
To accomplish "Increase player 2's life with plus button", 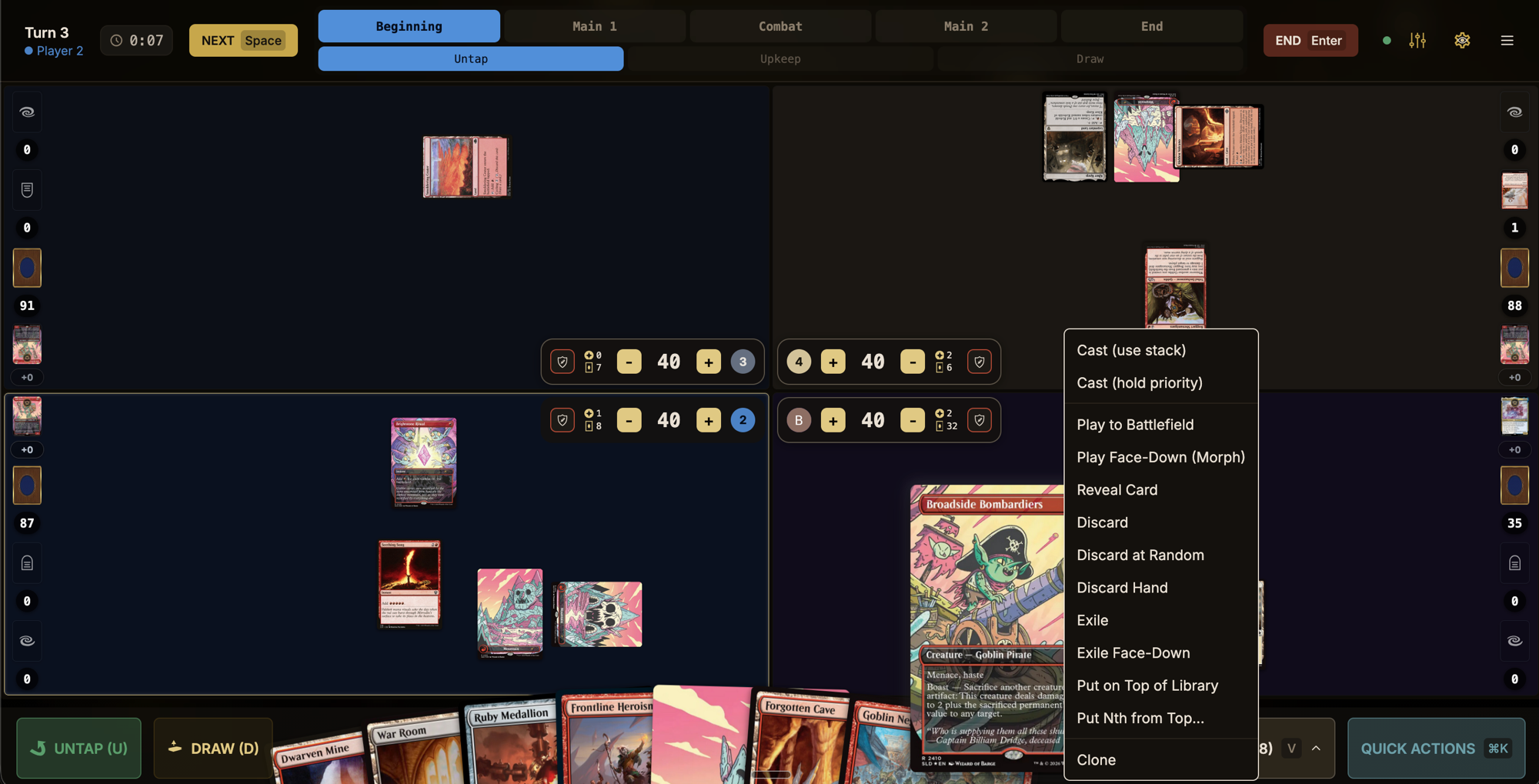I will point(709,420).
